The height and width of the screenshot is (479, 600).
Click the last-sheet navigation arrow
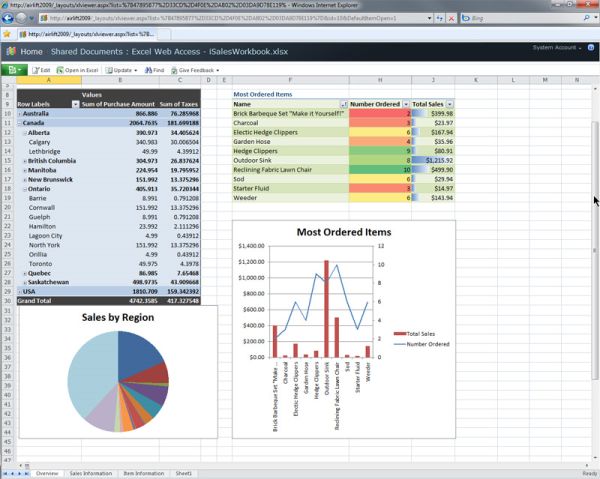pos(26,474)
